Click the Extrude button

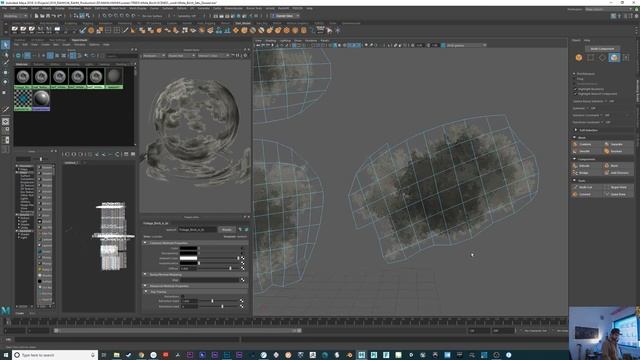[586, 166]
